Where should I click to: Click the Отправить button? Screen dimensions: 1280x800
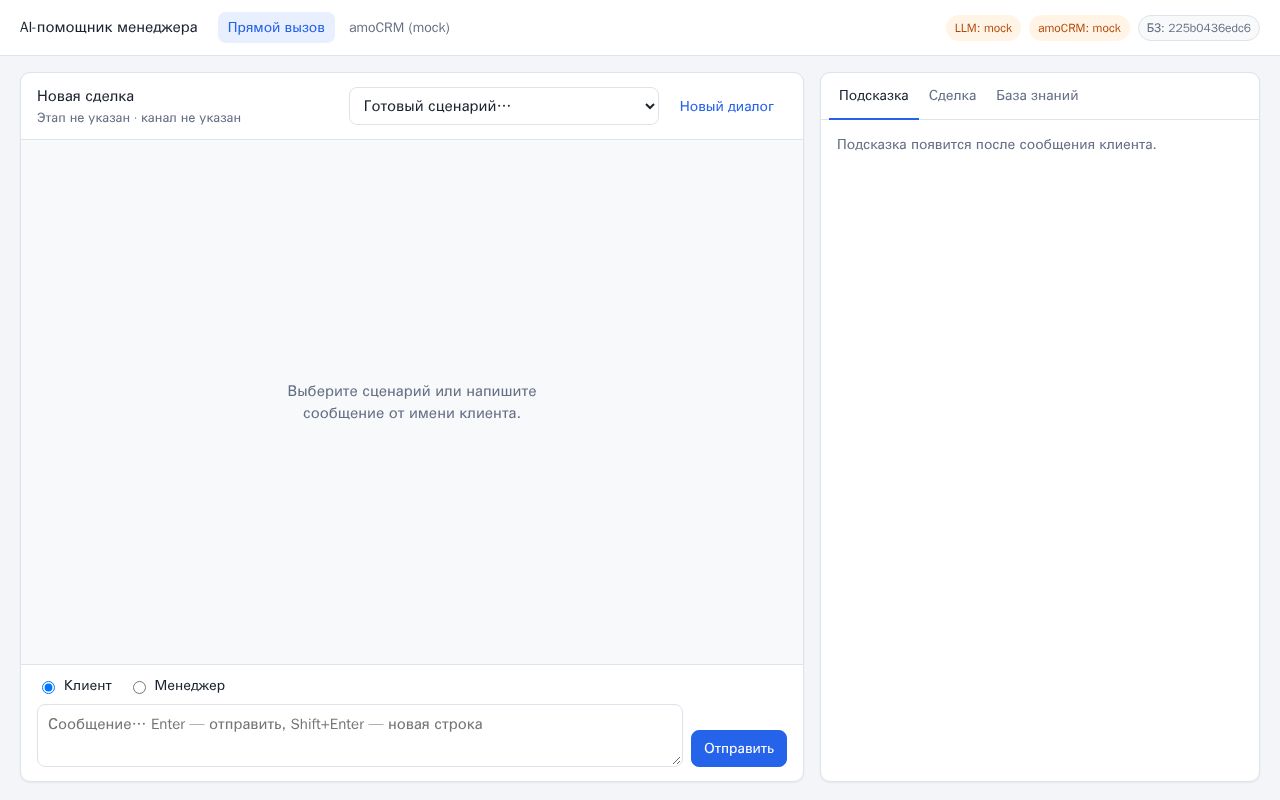click(x=739, y=748)
